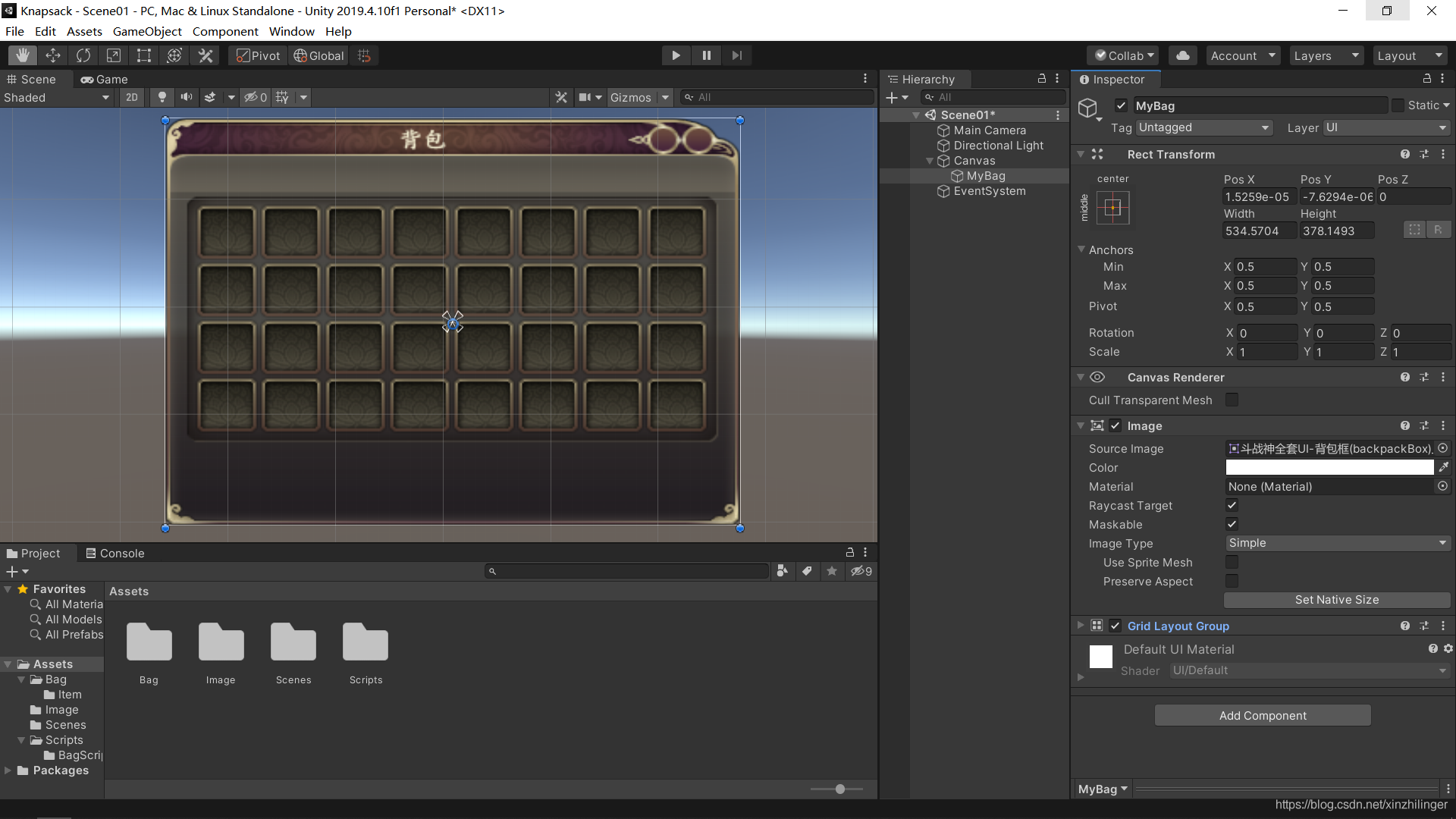
Task: Switch to the Game tab
Action: pos(104,79)
